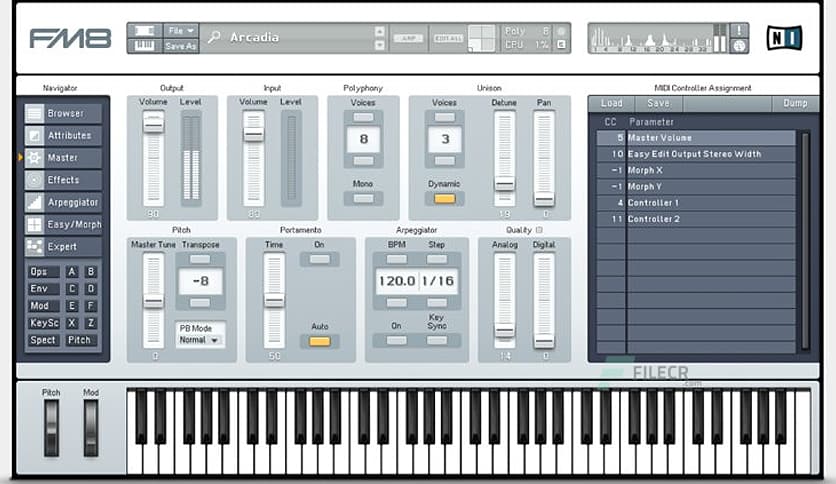836x484 pixels.
Task: Select operator Z in the Expert section
Action: pos(91,323)
